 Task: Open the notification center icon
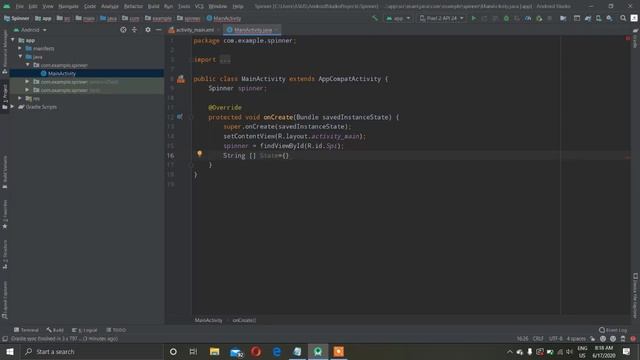coord(627,351)
